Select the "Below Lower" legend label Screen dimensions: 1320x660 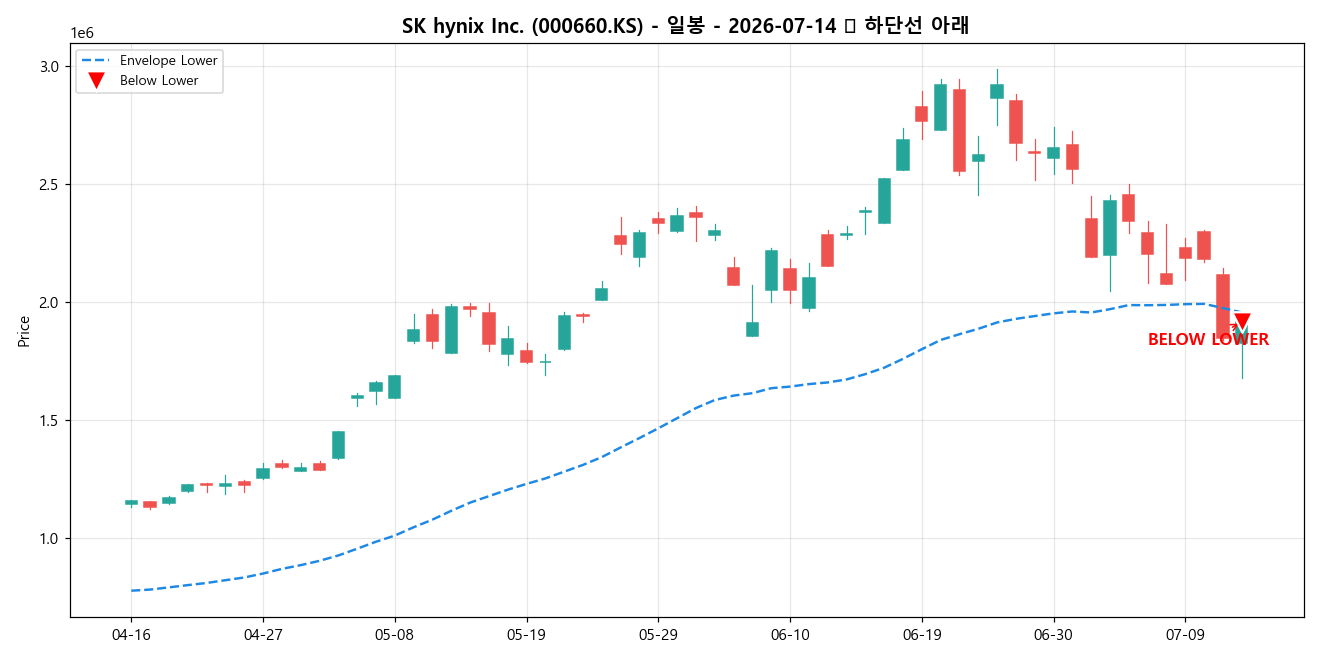(159, 81)
